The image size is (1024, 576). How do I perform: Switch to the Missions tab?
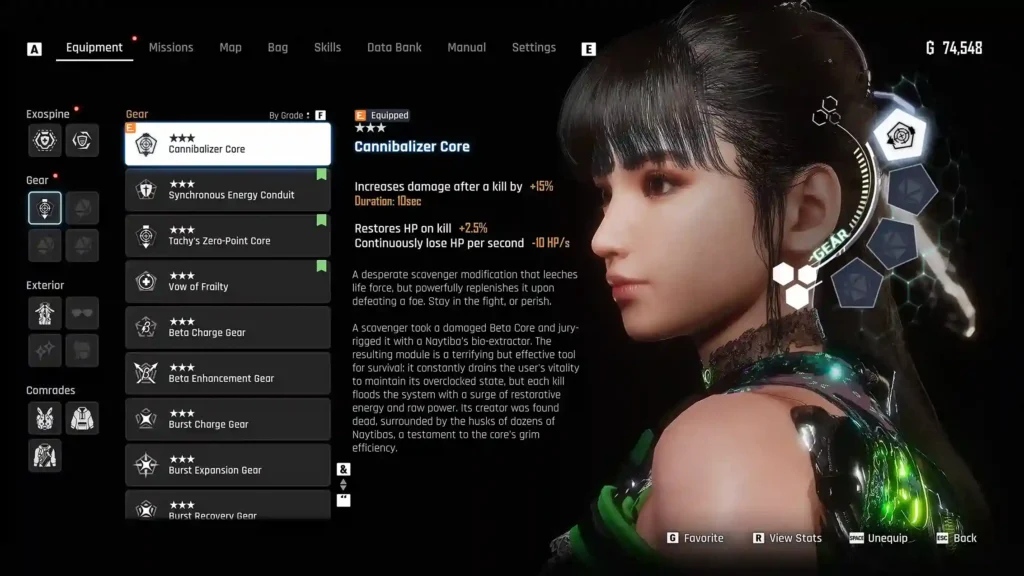171,48
